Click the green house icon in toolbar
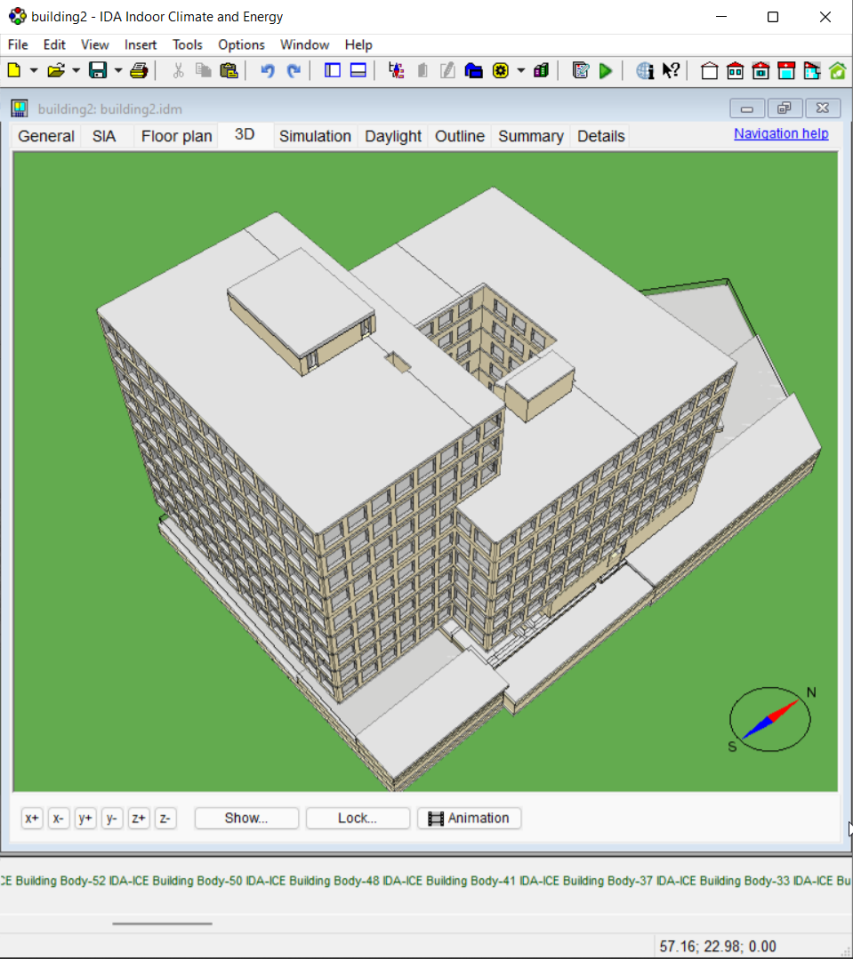 (837, 71)
